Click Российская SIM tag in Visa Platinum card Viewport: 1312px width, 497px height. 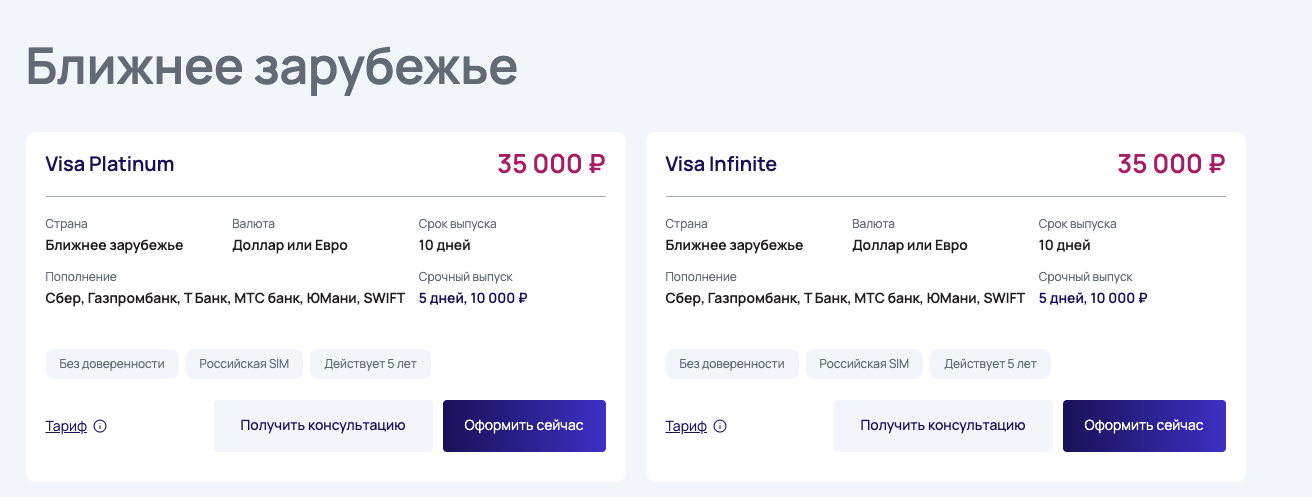244,364
